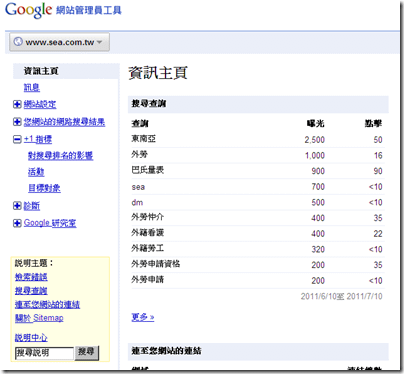
Task: Open 連至您網站的連結 help topic
Action: [47, 304]
